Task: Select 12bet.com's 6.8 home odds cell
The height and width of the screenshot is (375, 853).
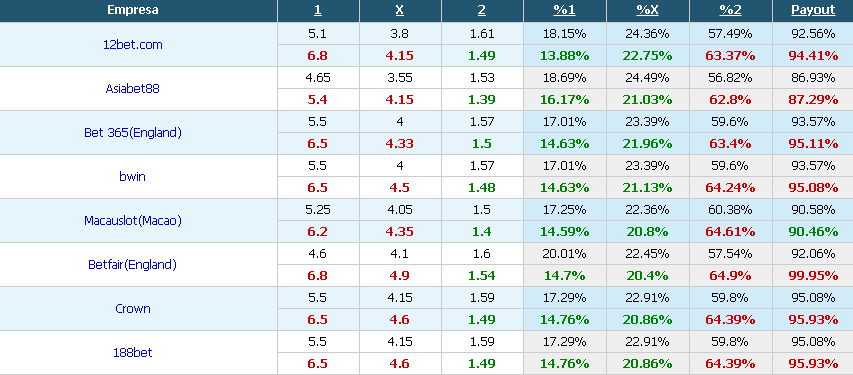Action: pyautogui.click(x=318, y=56)
